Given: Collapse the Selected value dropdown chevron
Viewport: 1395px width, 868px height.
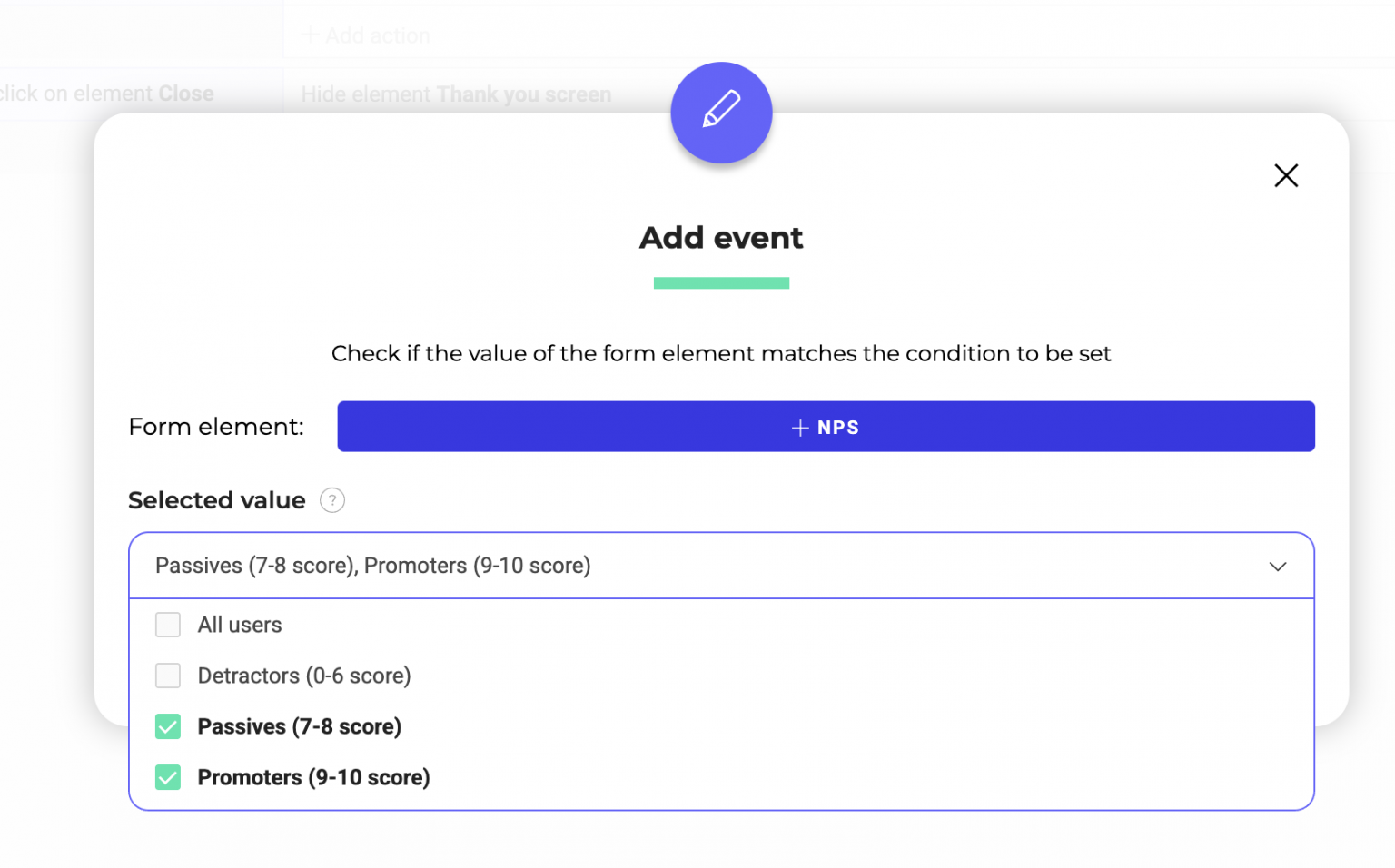Looking at the screenshot, I should (x=1277, y=567).
